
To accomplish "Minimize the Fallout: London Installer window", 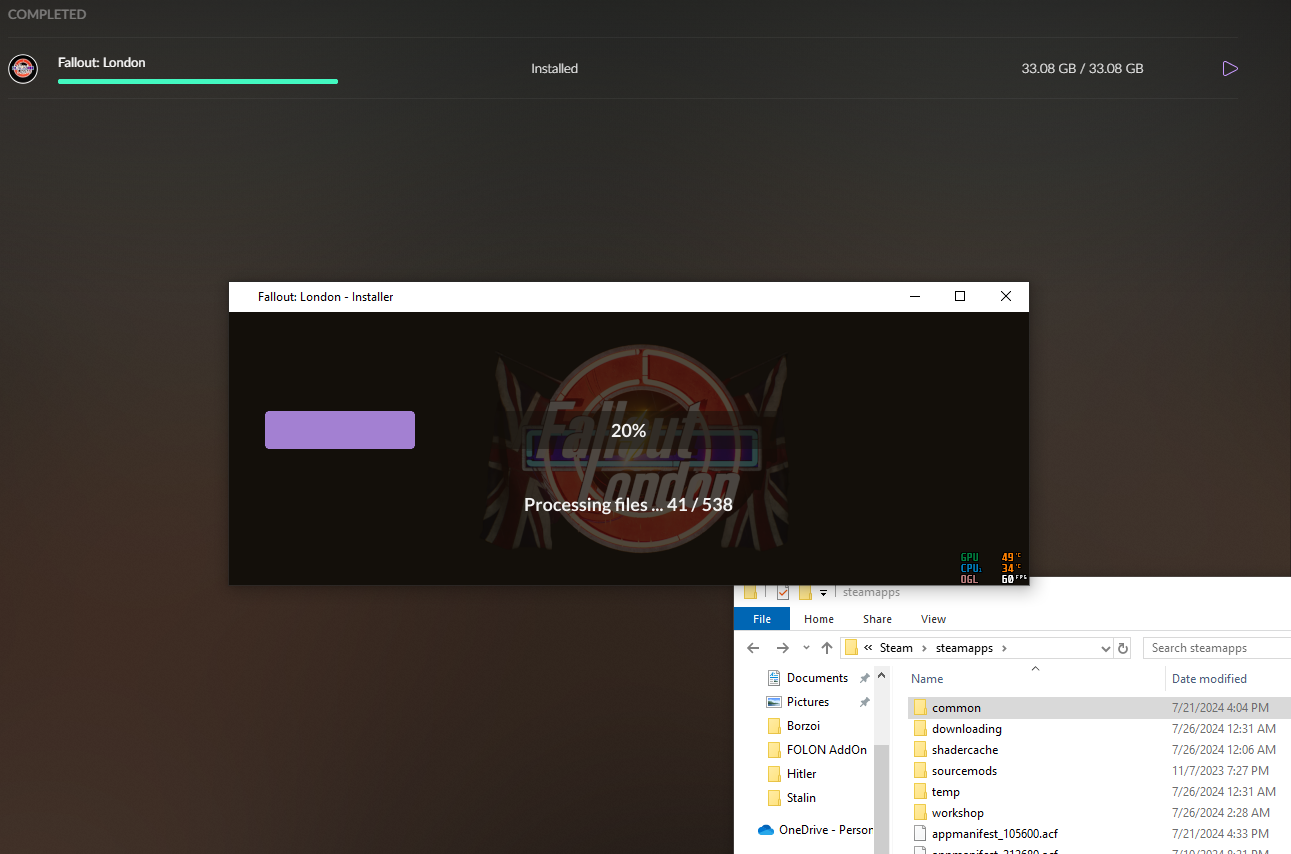I will [914, 296].
